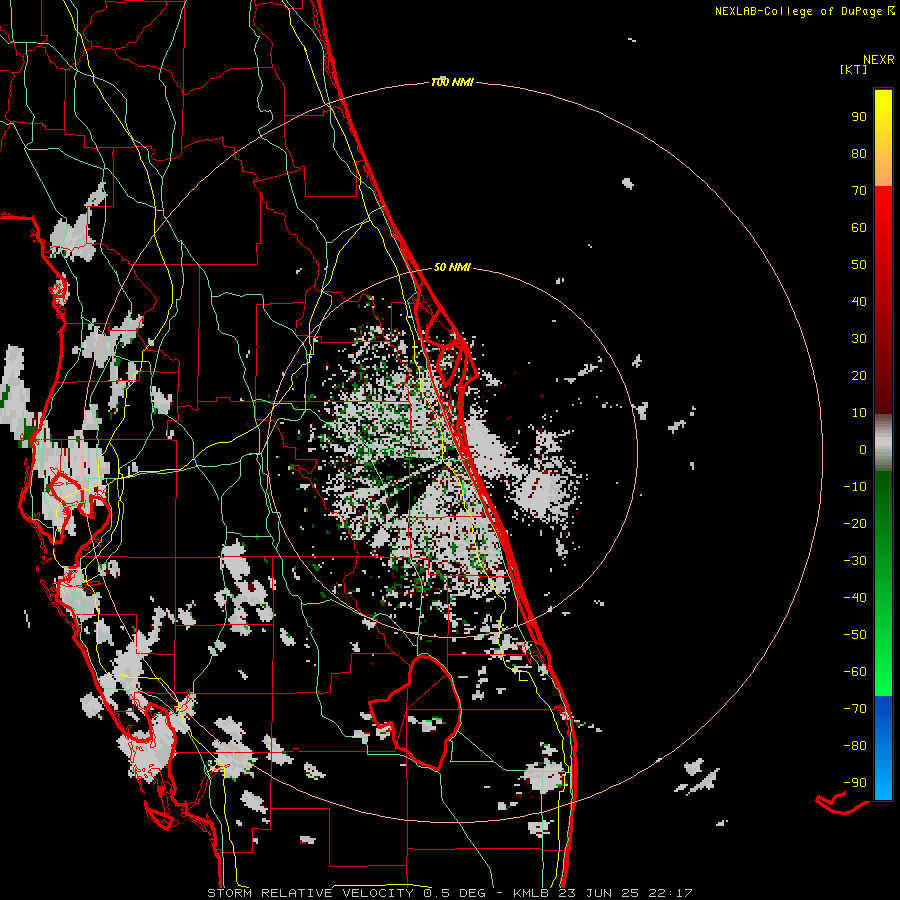Click the -10 value on the velocity scale
This screenshot has width=900, height=900.
click(855, 487)
